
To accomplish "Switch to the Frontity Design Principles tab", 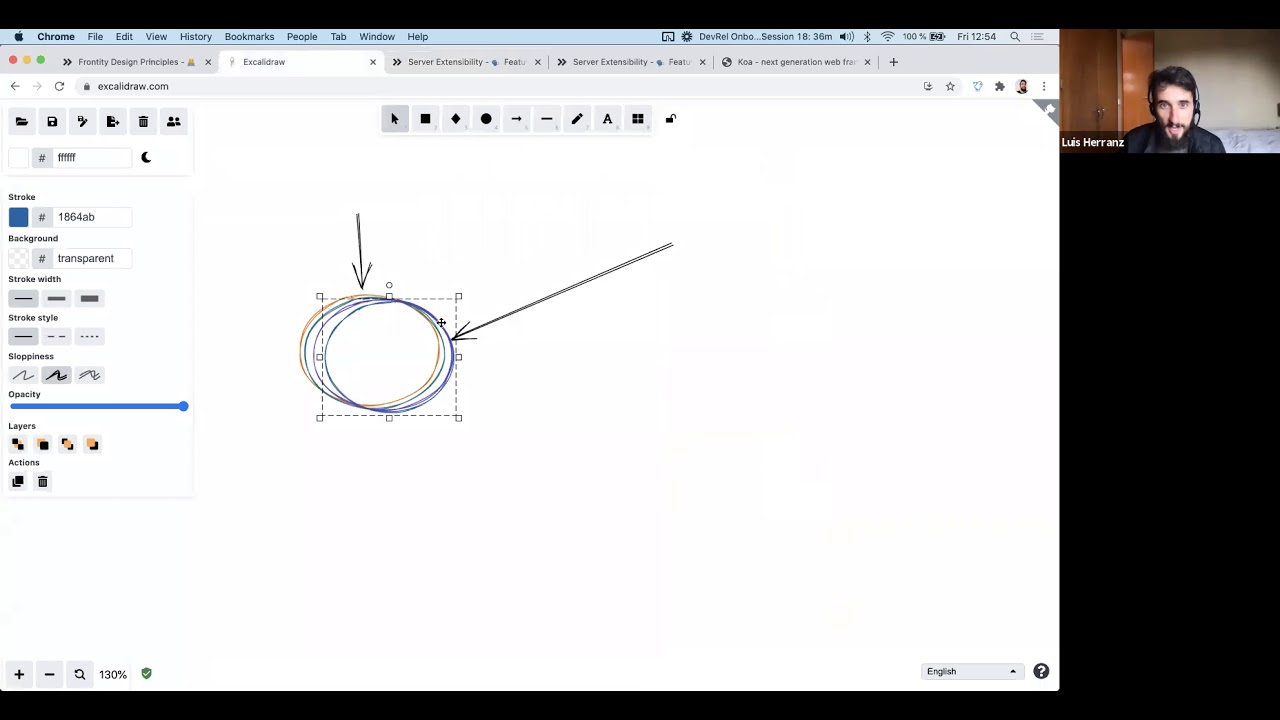I will pos(135,62).
